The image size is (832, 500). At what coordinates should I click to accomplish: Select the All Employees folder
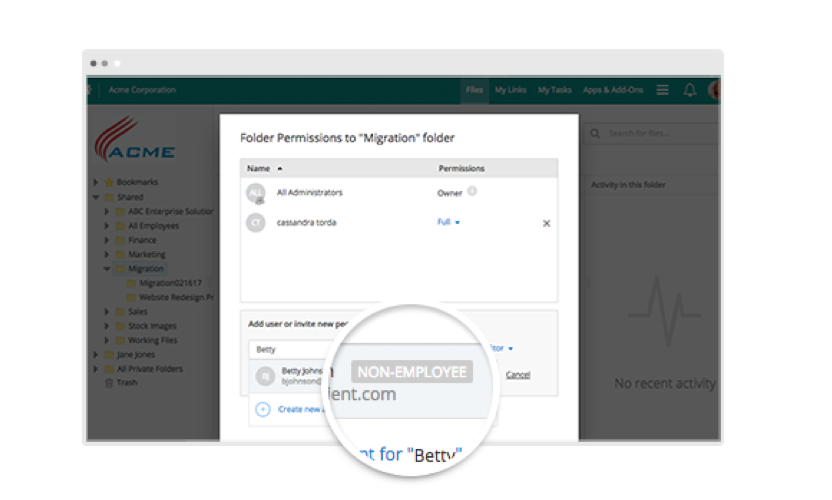[153, 226]
